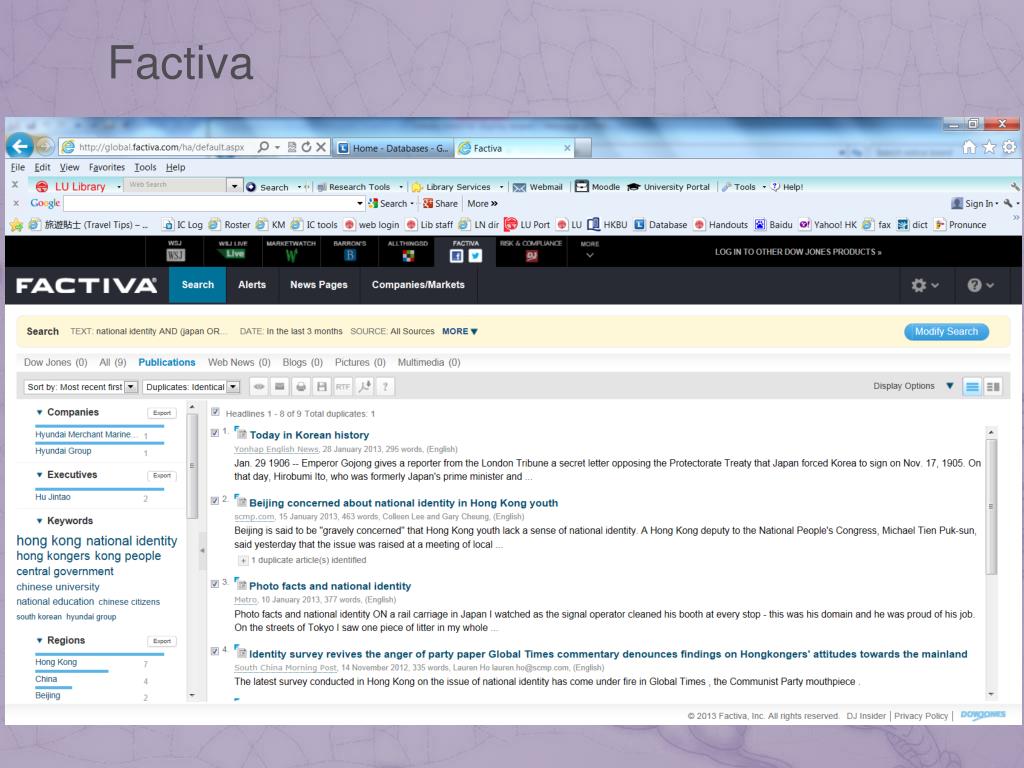Image resolution: width=1024 pixels, height=768 pixels.
Task: Switch to headline list view icon
Action: coord(972,387)
